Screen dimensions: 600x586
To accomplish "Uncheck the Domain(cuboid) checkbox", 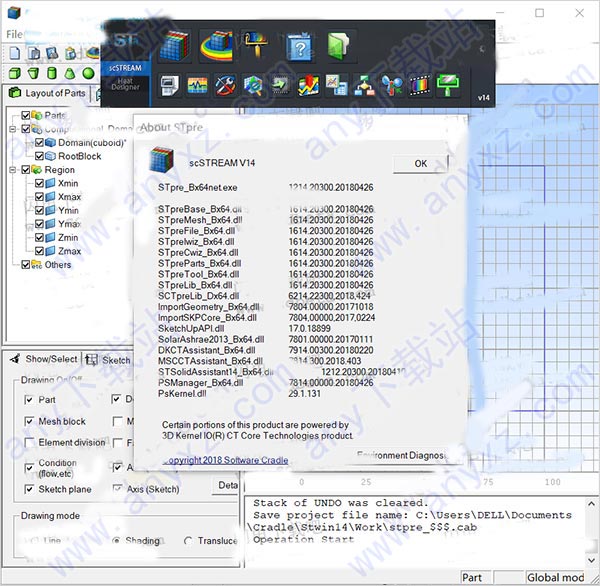I will [x=39, y=142].
